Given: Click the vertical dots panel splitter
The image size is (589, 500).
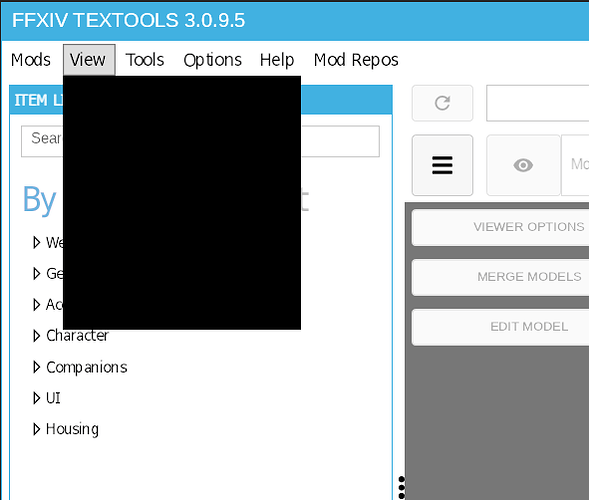Looking at the screenshot, I should click(x=402, y=488).
